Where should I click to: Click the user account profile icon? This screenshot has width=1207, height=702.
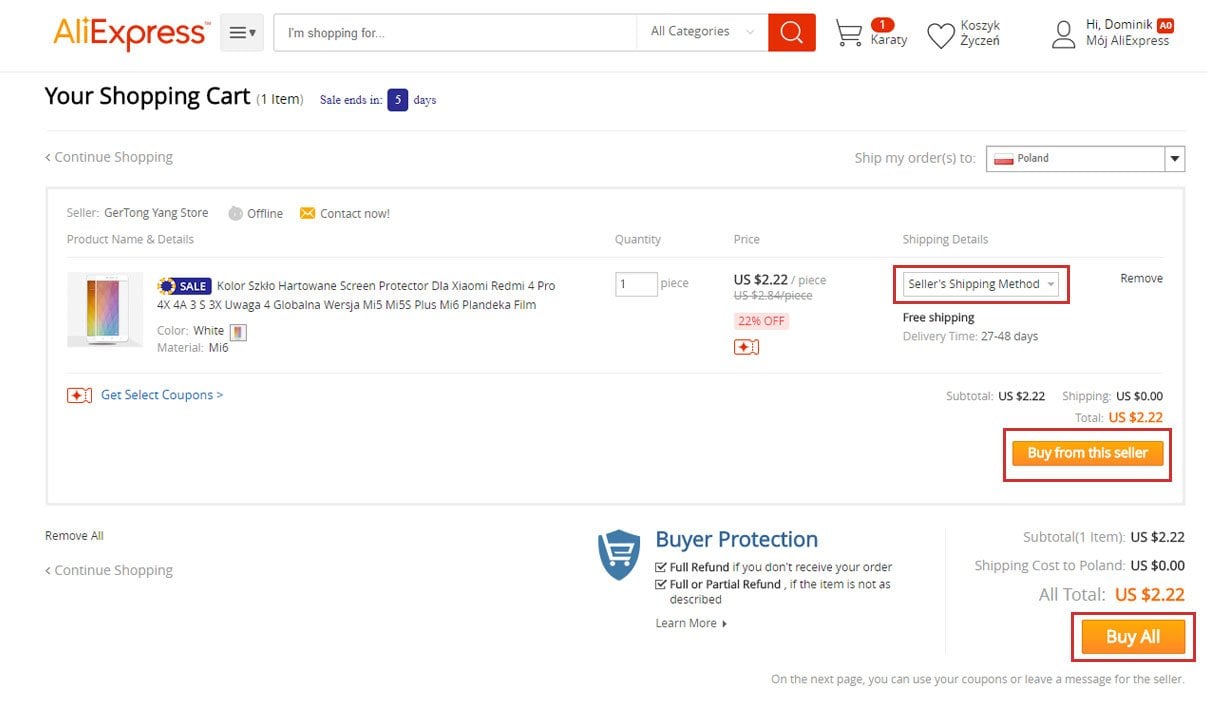pyautogui.click(x=1063, y=34)
